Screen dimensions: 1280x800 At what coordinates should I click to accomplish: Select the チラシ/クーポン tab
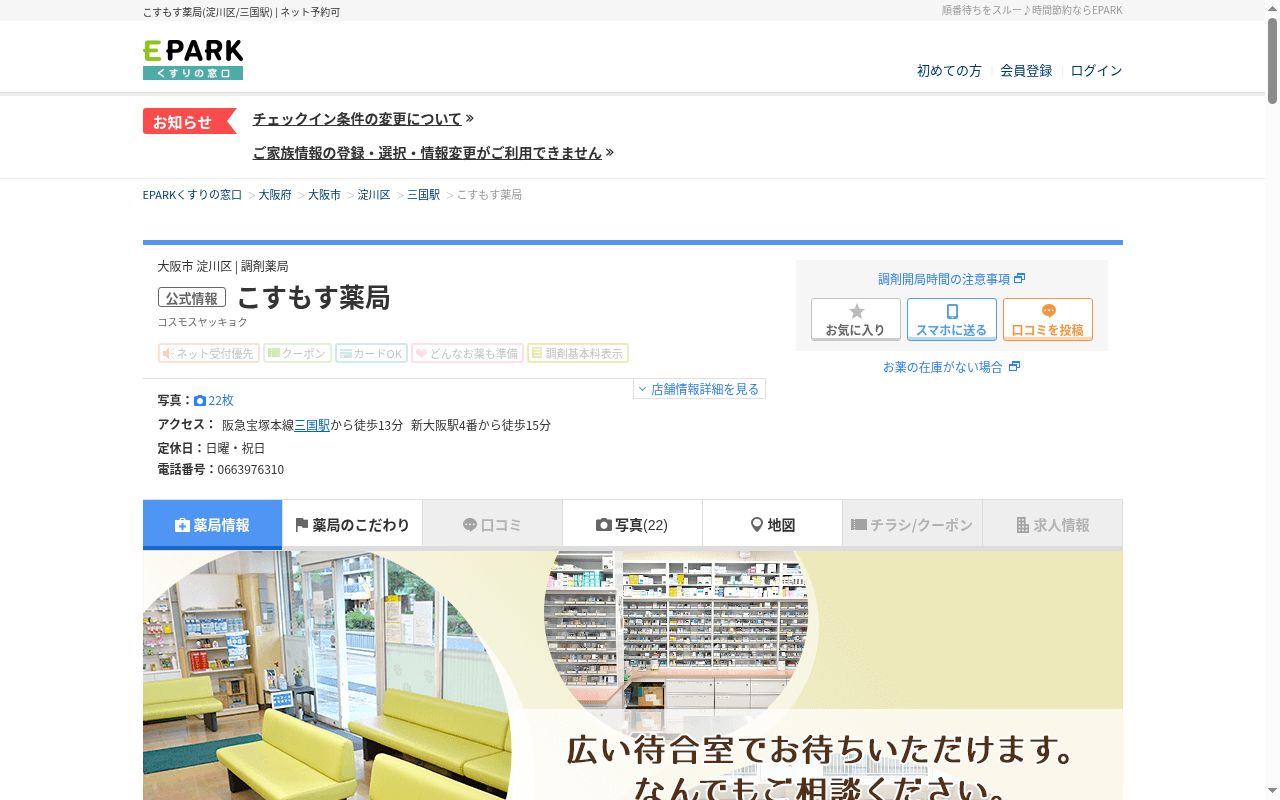(912, 525)
